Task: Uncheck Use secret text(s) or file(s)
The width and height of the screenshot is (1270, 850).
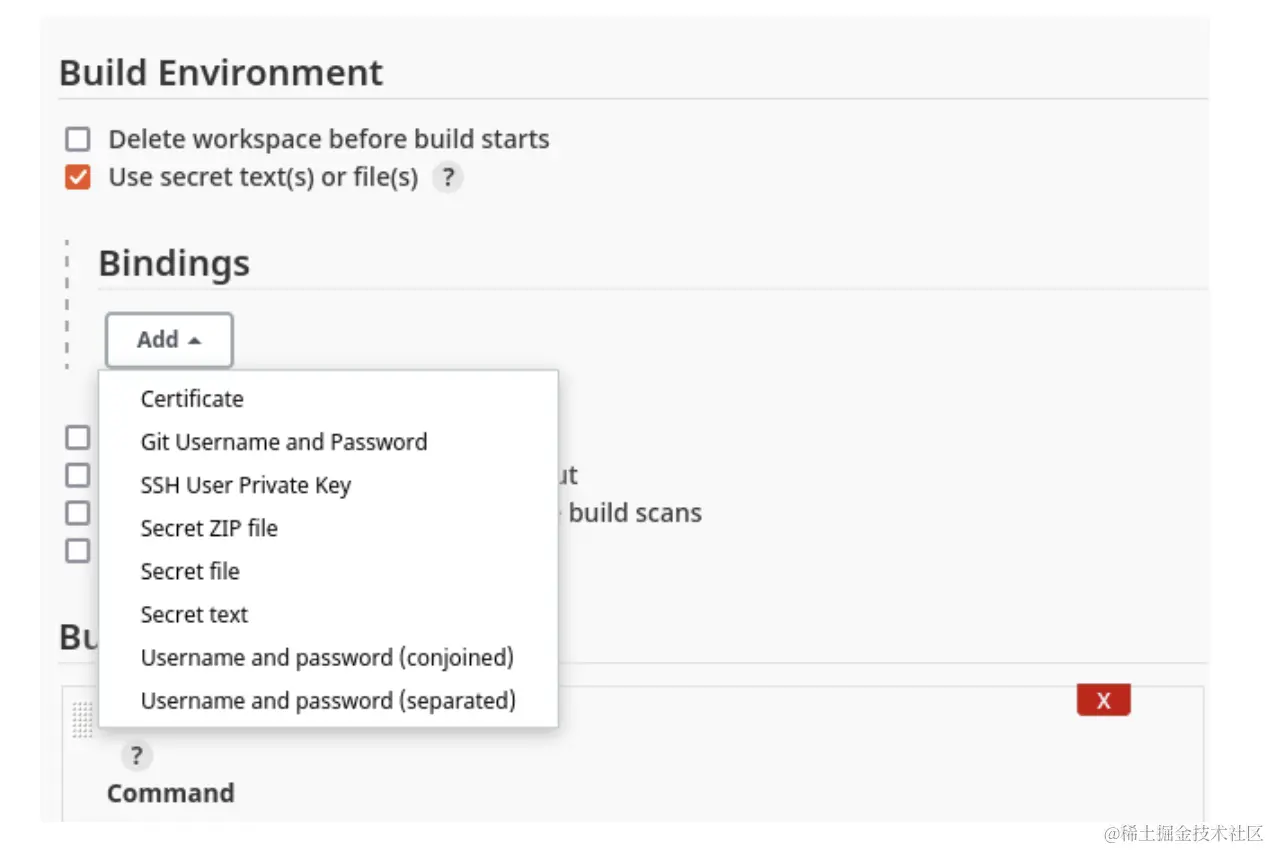Action: (x=78, y=178)
